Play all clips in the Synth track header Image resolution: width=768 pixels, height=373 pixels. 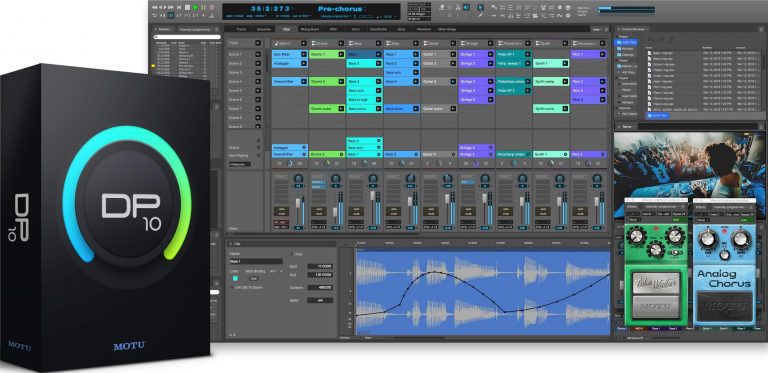coord(565,44)
